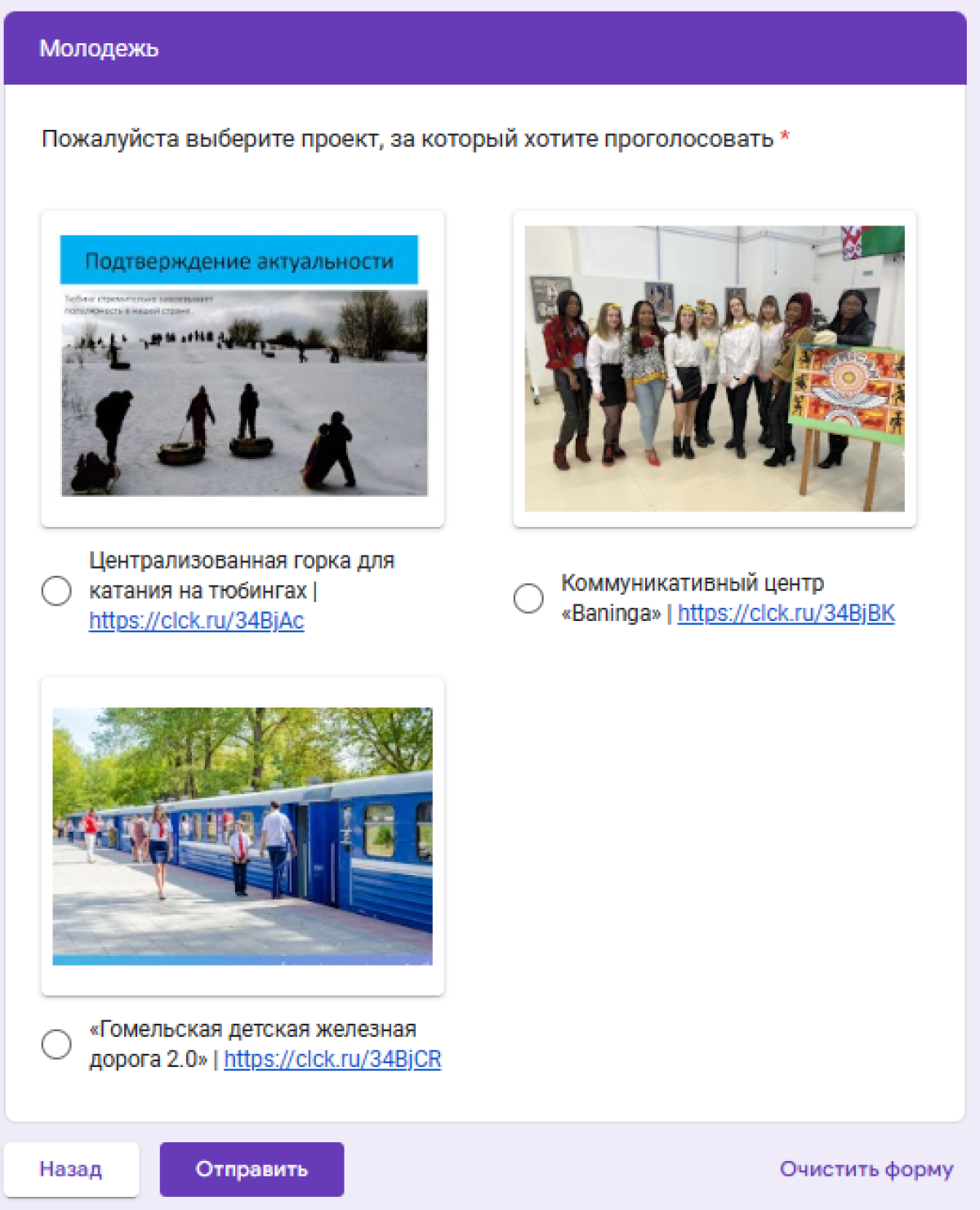Click the group photo of young women
The height and width of the screenshot is (1210, 980).
(715, 368)
